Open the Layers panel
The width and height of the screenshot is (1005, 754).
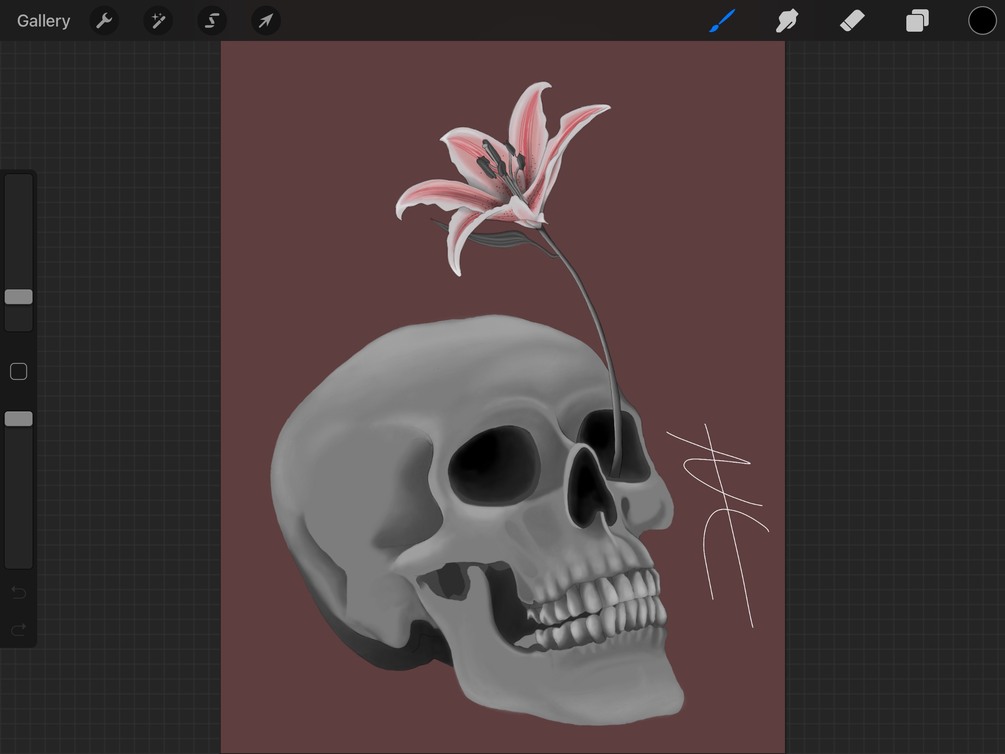point(917,20)
